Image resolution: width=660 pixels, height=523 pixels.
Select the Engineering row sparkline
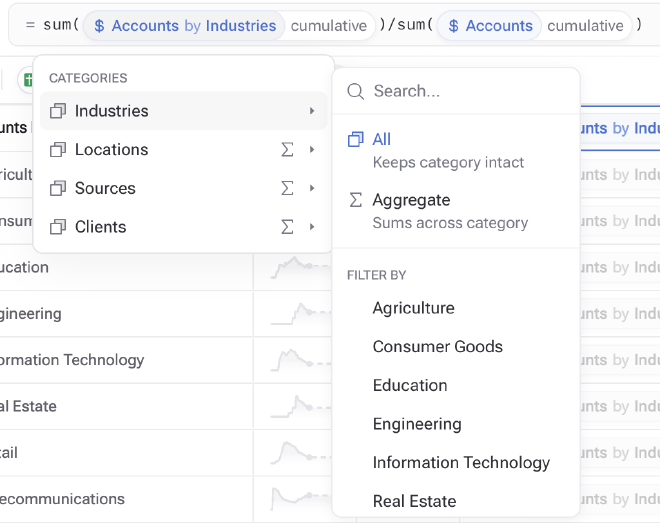(300, 313)
